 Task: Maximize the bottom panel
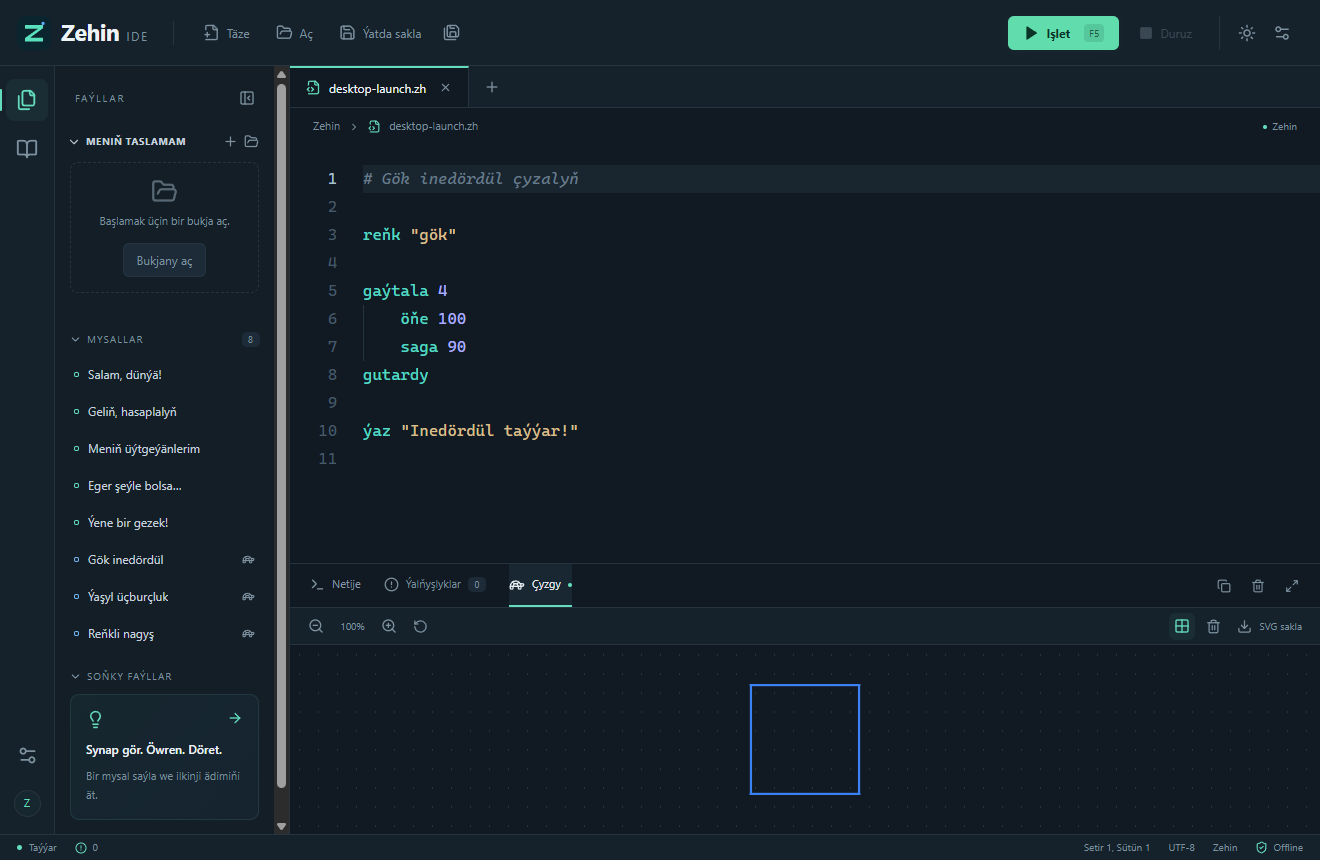point(1292,585)
